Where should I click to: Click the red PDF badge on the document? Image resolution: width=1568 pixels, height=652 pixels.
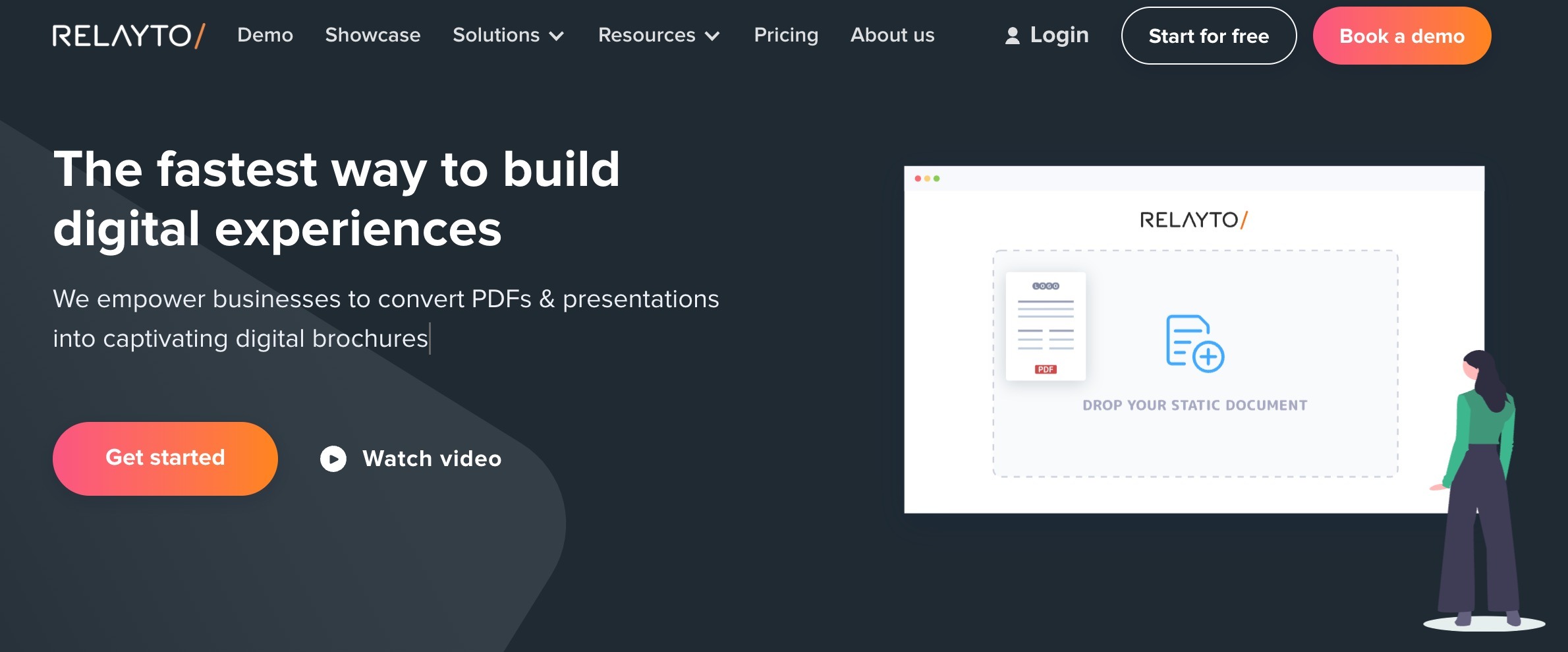(x=1046, y=369)
